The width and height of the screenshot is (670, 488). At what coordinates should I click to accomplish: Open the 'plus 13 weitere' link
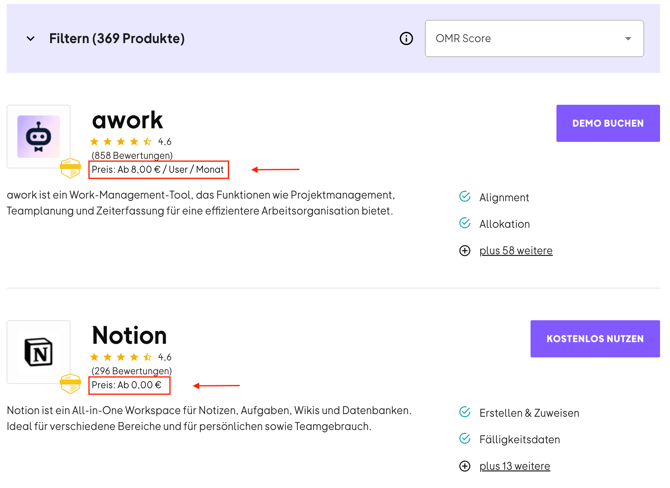click(x=514, y=466)
